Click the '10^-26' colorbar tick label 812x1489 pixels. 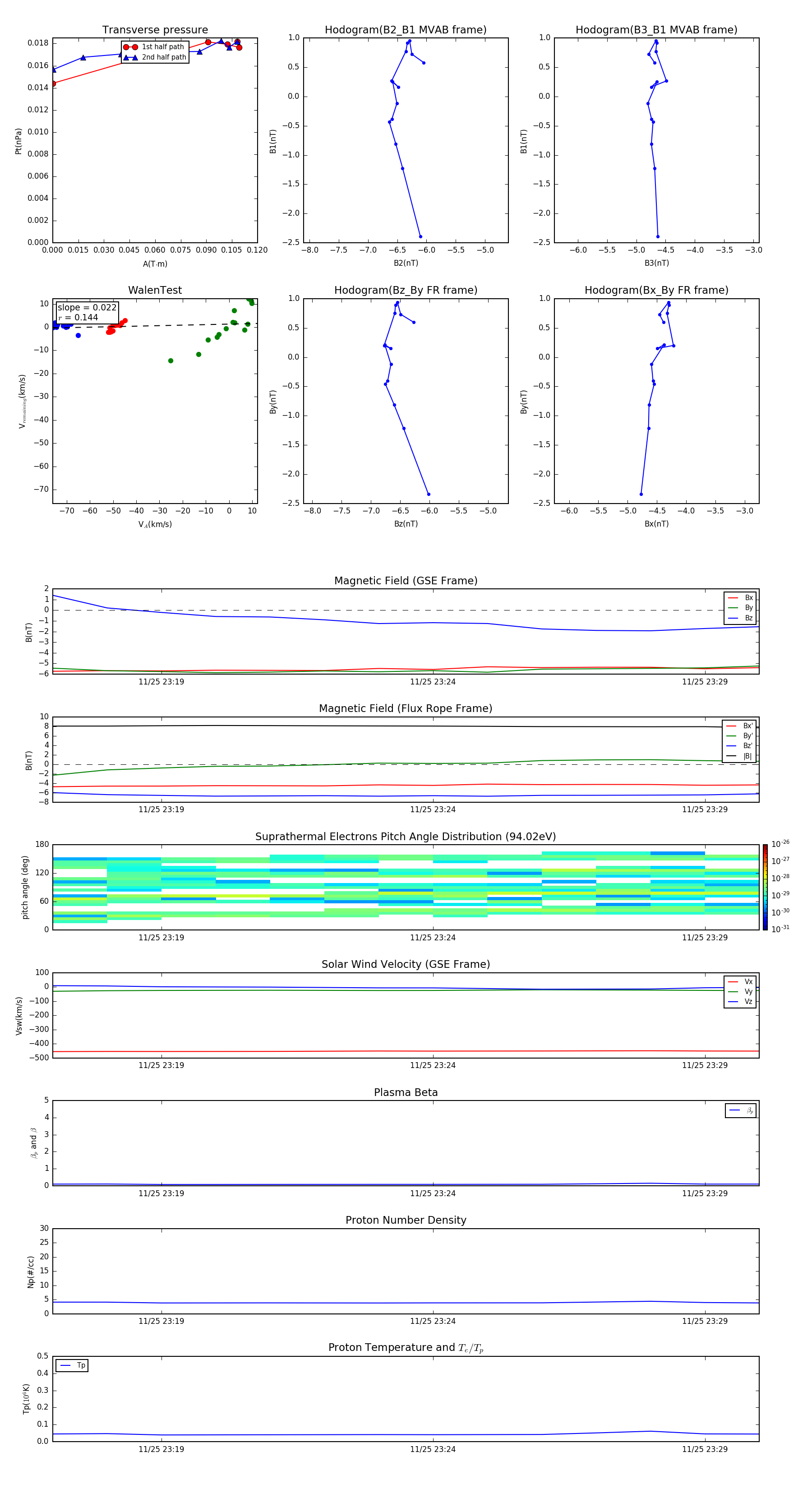pos(780,844)
